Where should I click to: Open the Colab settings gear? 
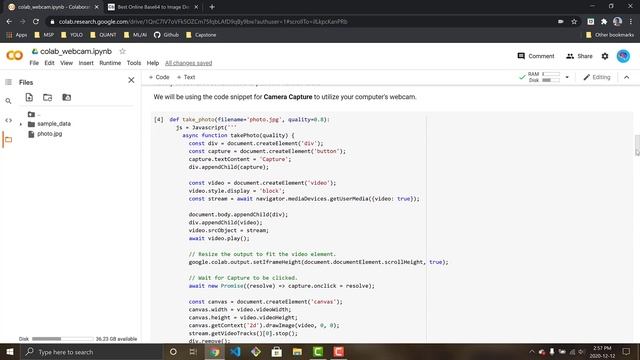click(605, 56)
